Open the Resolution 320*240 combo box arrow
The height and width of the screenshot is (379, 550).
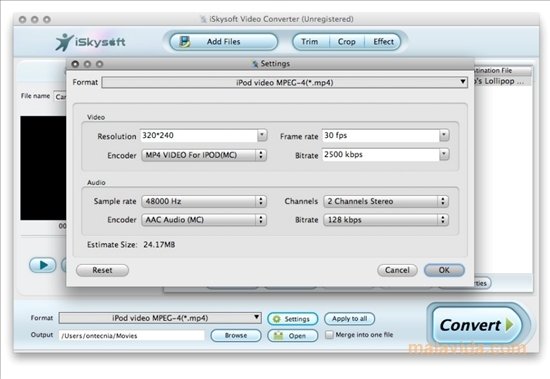tap(262, 135)
